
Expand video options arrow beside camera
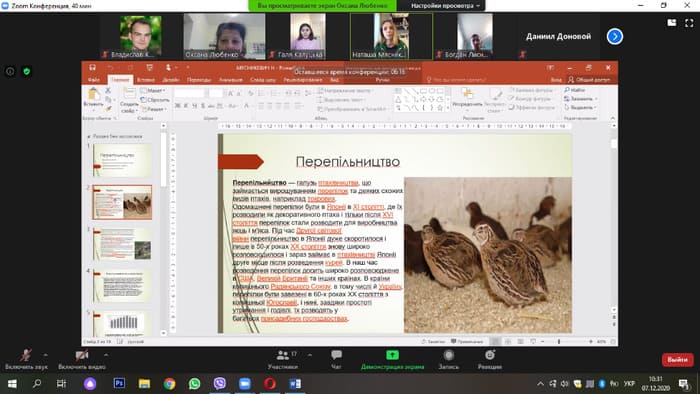[x=105, y=355]
